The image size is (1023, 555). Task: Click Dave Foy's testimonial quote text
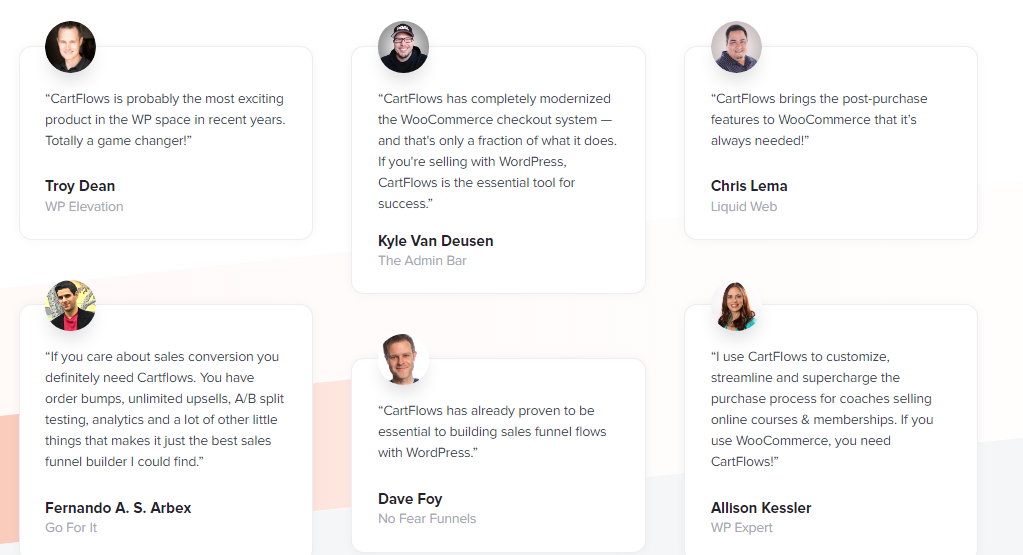tap(492, 432)
